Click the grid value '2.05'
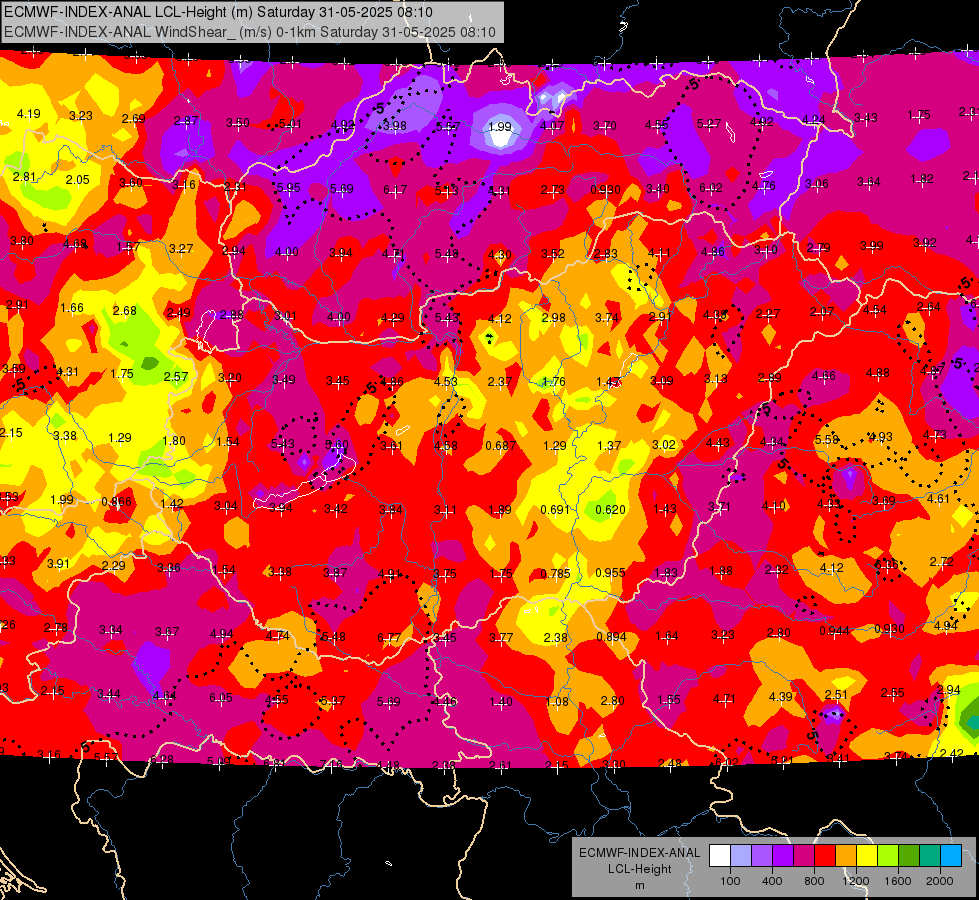Screen dimensions: 979x900 pyautogui.click(x=78, y=179)
